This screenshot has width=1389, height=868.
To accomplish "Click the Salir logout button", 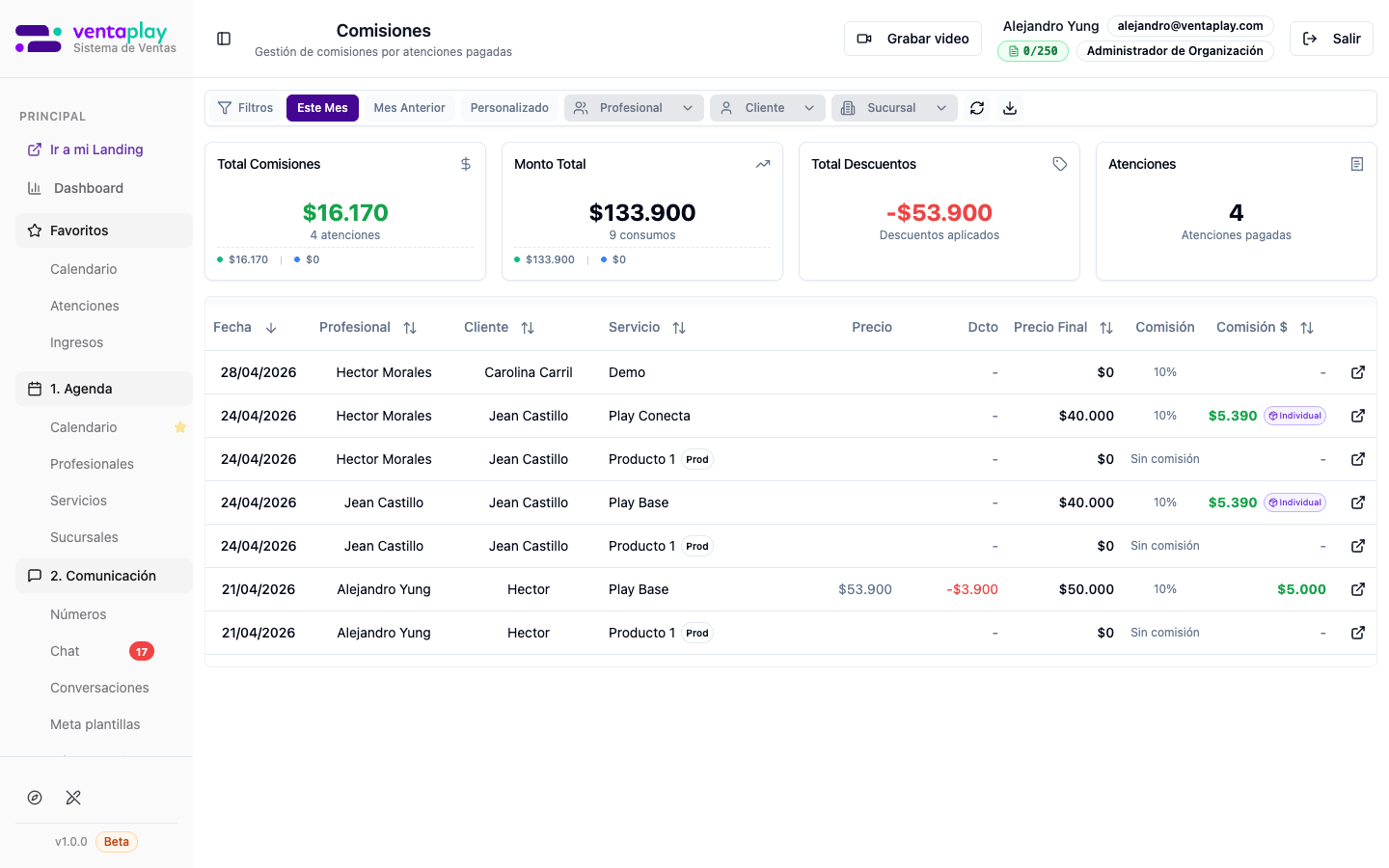I will coord(1331,39).
